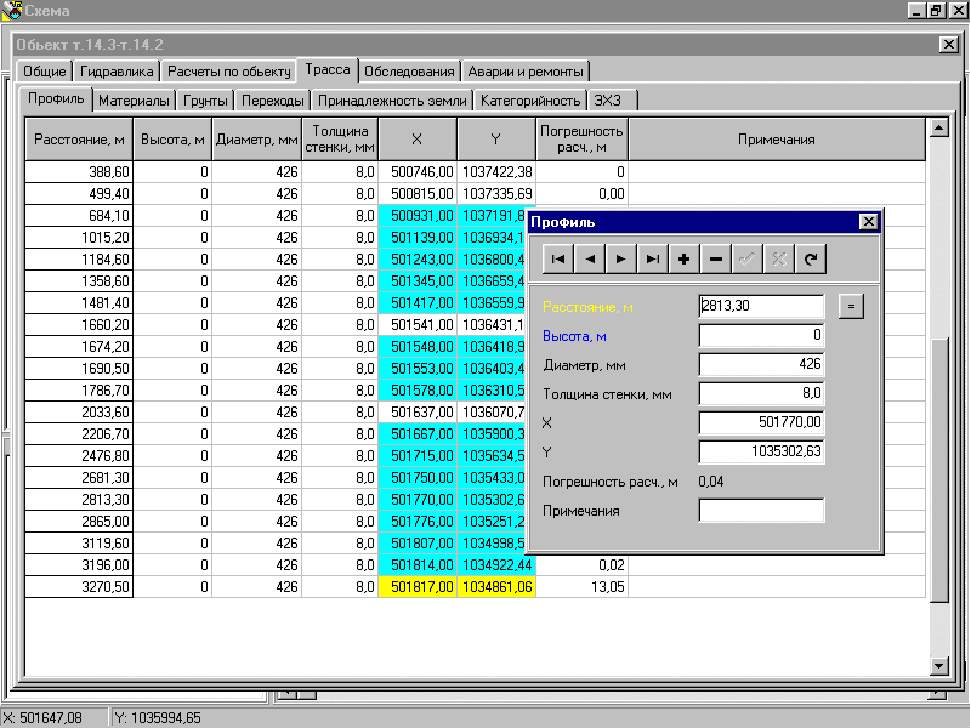Go to previous record in Профиль dialog
Viewport: 970px width, 728px height.
[x=590, y=259]
